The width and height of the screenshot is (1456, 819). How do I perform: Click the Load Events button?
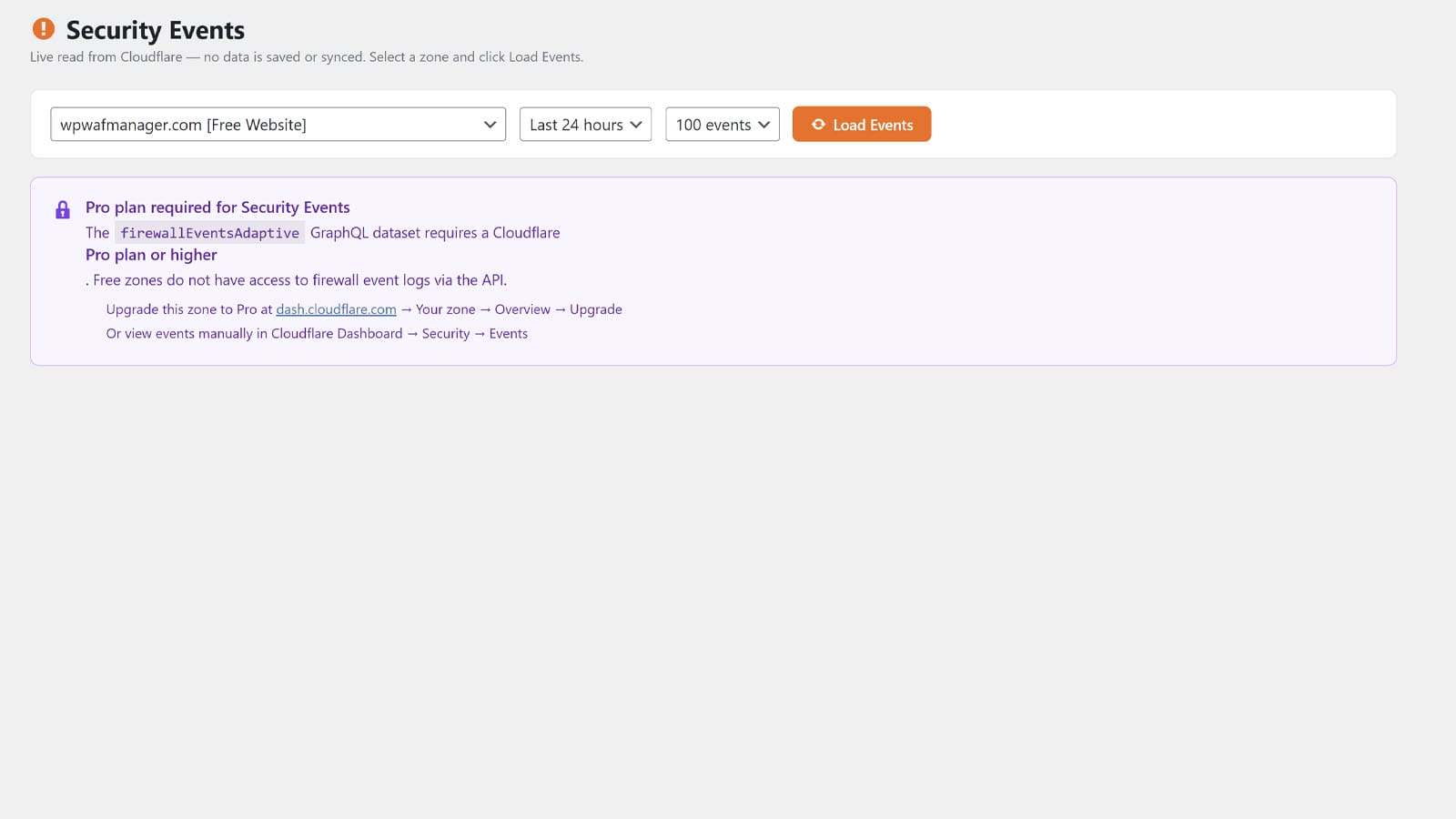coord(862,125)
